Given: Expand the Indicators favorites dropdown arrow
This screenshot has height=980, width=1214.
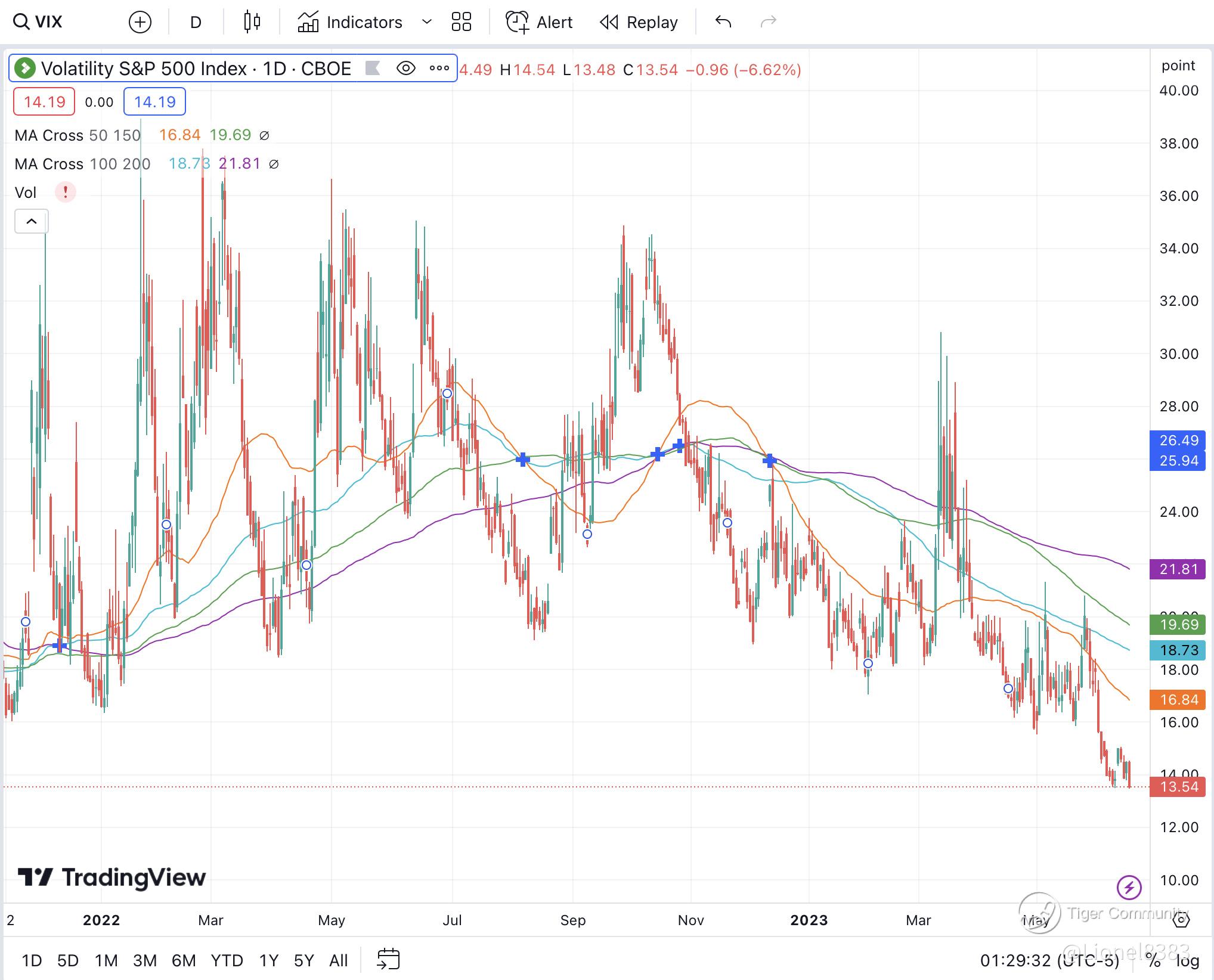Looking at the screenshot, I should (427, 23).
